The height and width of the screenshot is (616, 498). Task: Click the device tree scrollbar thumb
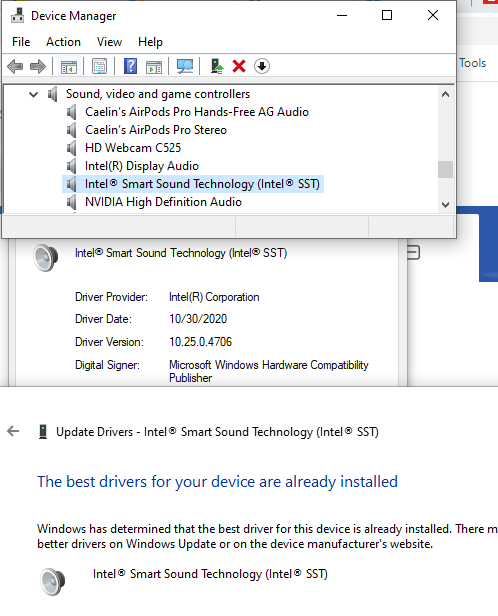[x=445, y=169]
